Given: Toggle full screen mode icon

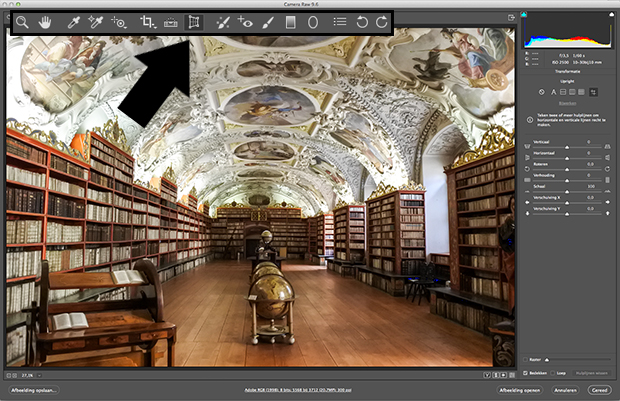Looking at the screenshot, I should 511,17.
